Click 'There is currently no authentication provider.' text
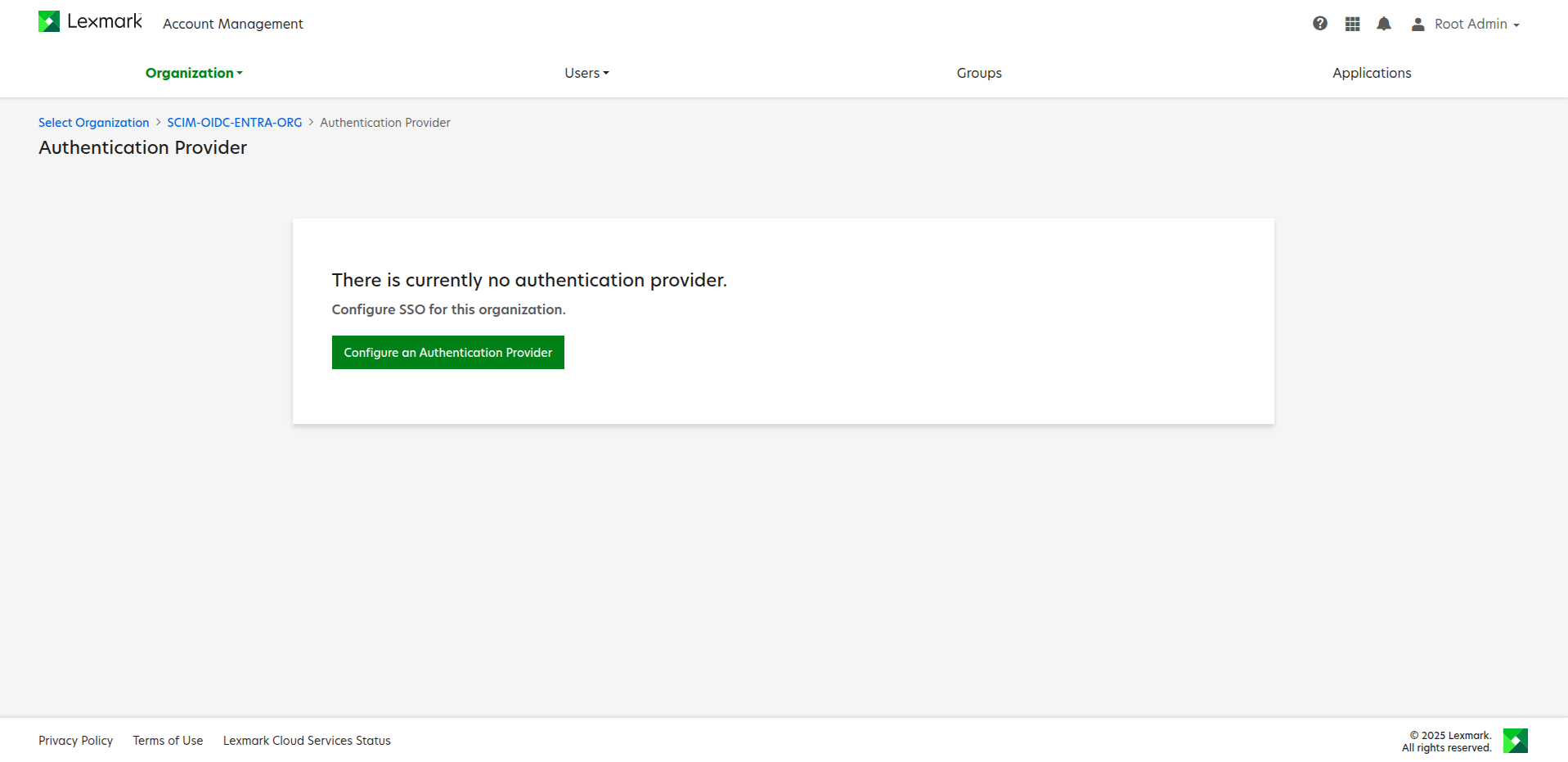This screenshot has width=1568, height=762. point(529,280)
